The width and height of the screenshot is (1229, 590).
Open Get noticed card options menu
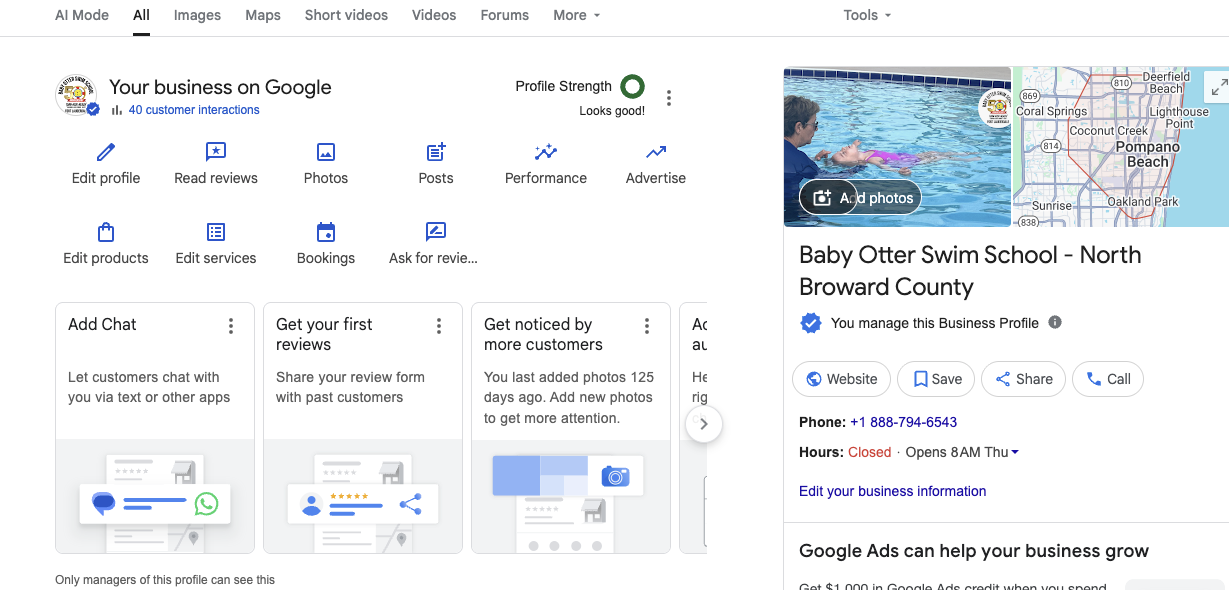coord(647,326)
